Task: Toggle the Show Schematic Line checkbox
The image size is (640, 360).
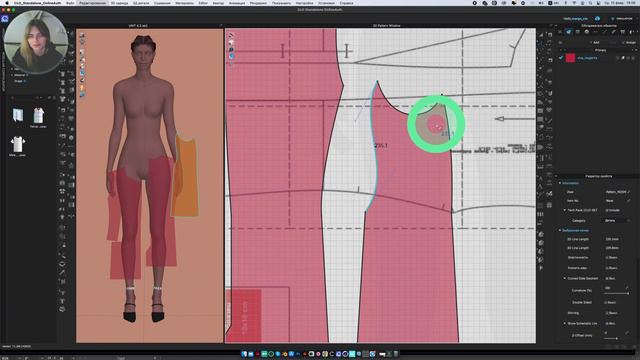Action: [x=607, y=323]
